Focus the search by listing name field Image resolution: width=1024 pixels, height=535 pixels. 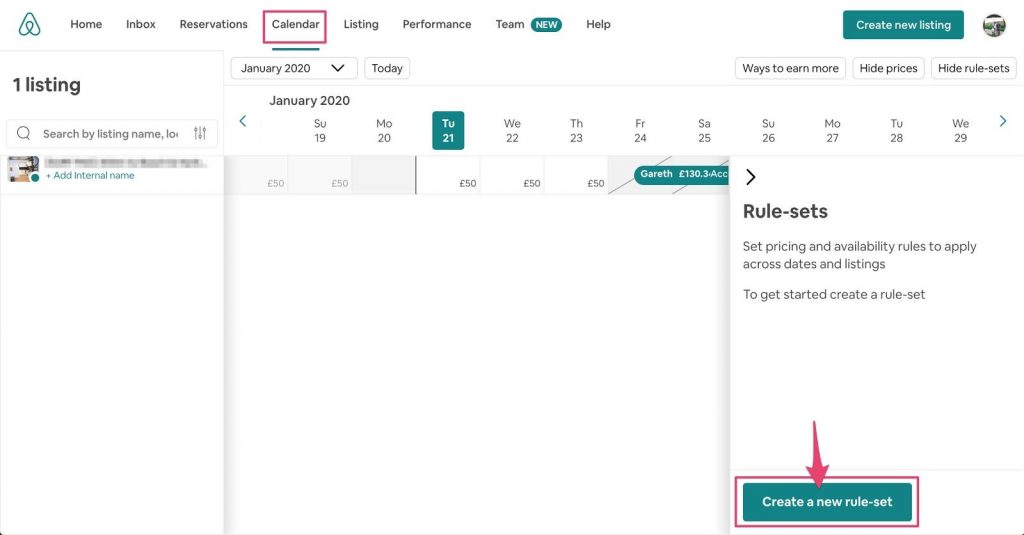110,134
